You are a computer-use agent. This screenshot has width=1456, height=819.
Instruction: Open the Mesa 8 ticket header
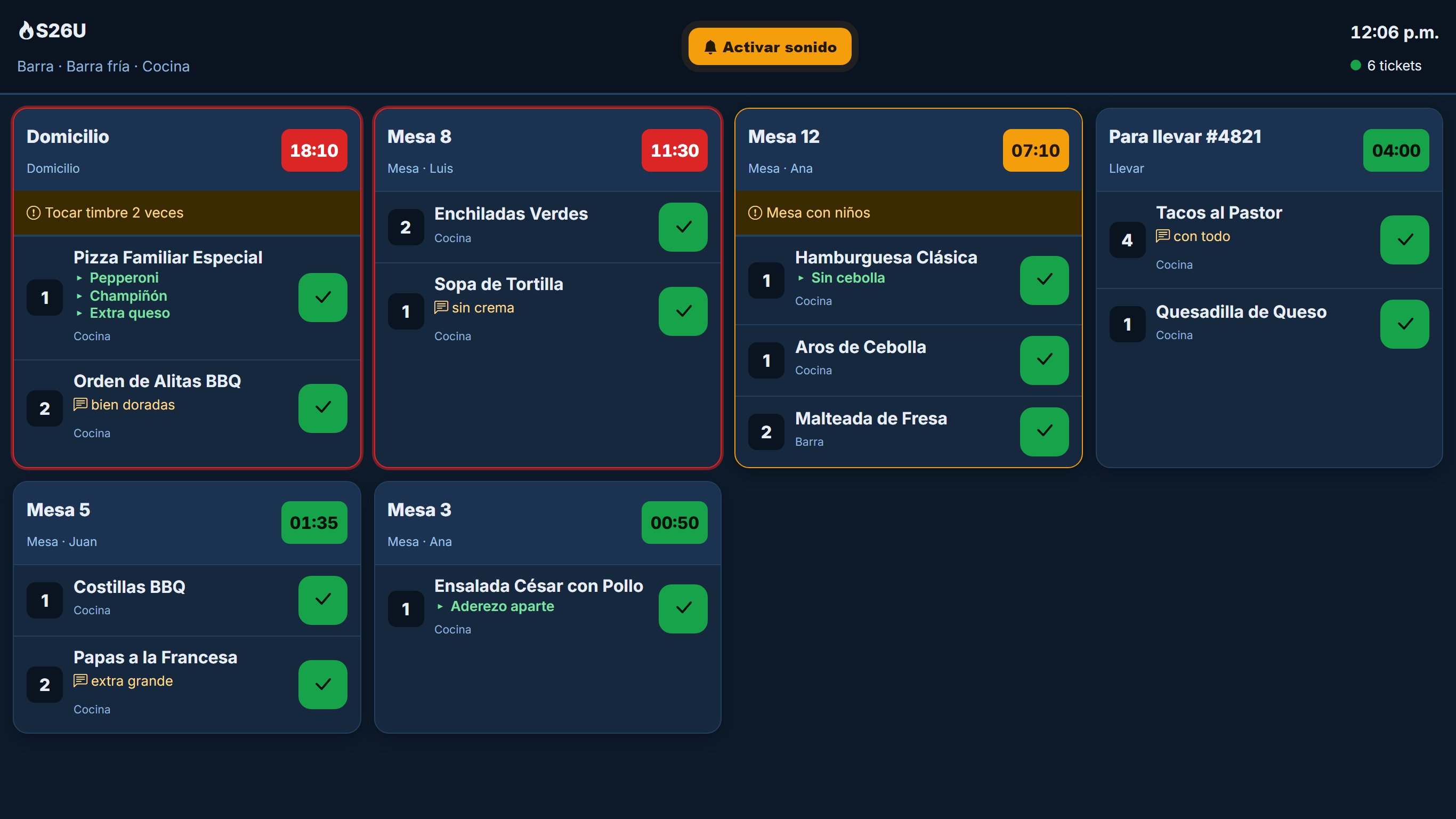[548, 150]
